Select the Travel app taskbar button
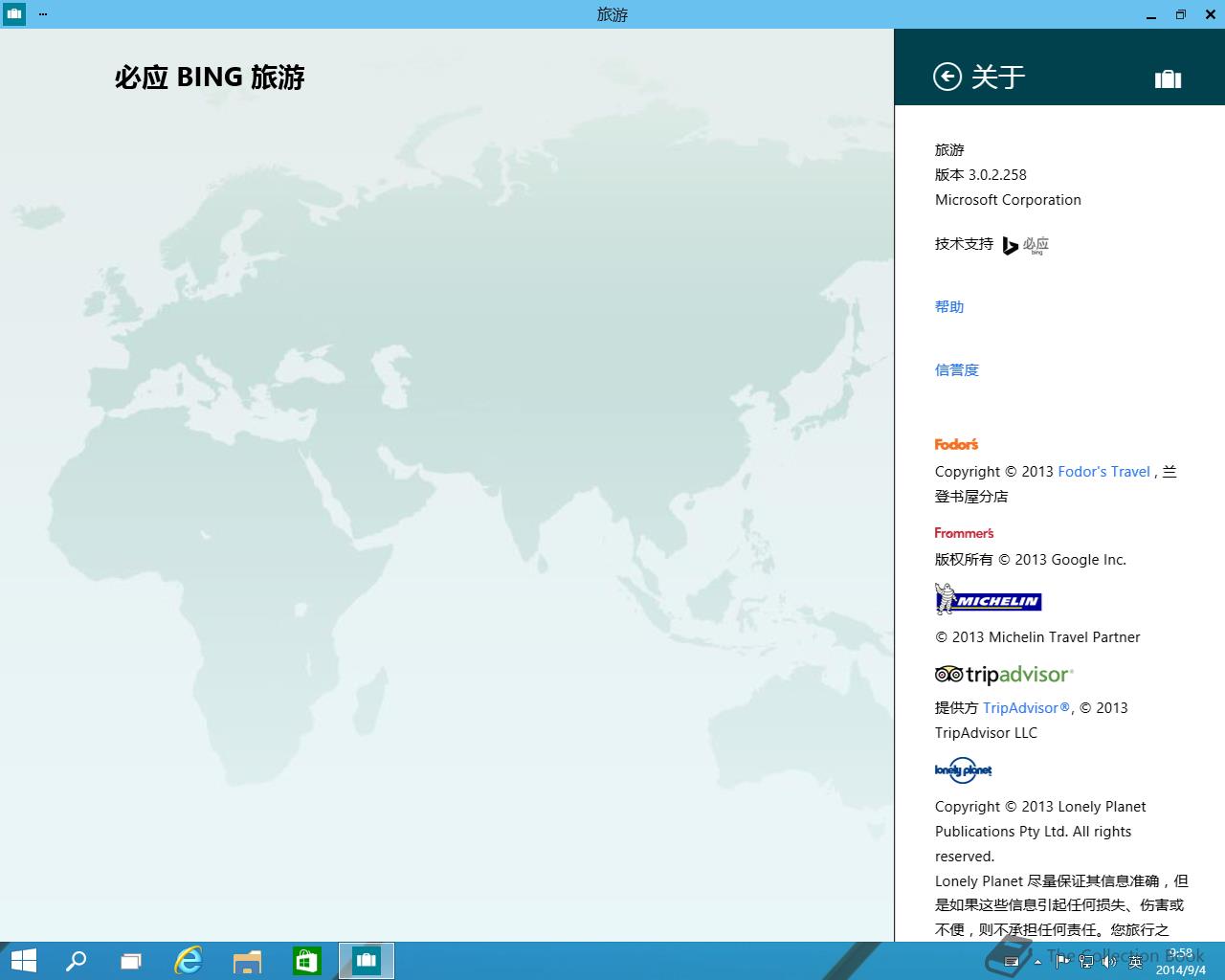Image resolution: width=1225 pixels, height=980 pixels. tap(366, 961)
